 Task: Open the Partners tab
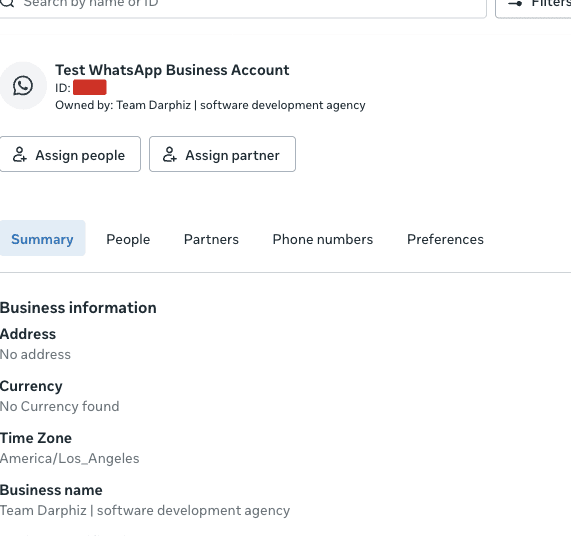[x=211, y=239]
